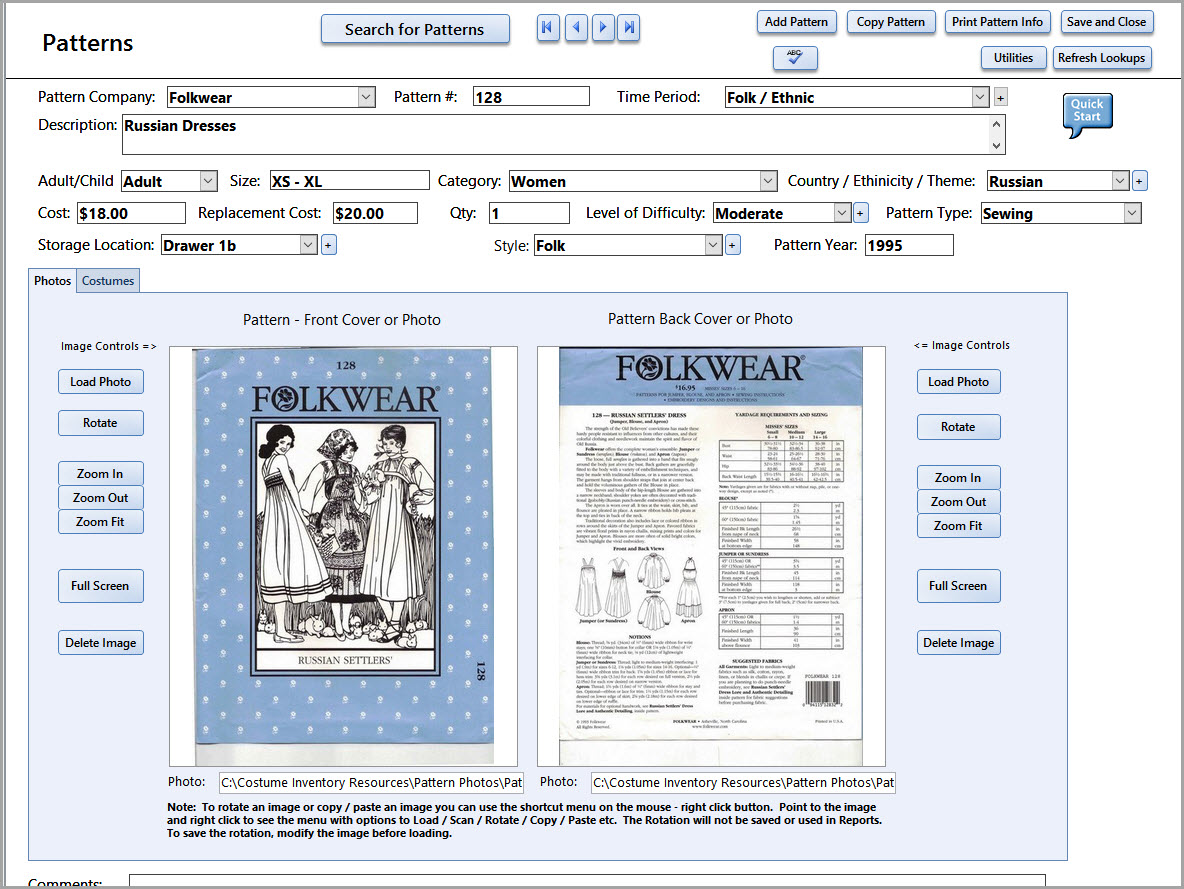The width and height of the screenshot is (1184, 889).
Task: Click Refresh Lookups
Action: (x=1102, y=57)
